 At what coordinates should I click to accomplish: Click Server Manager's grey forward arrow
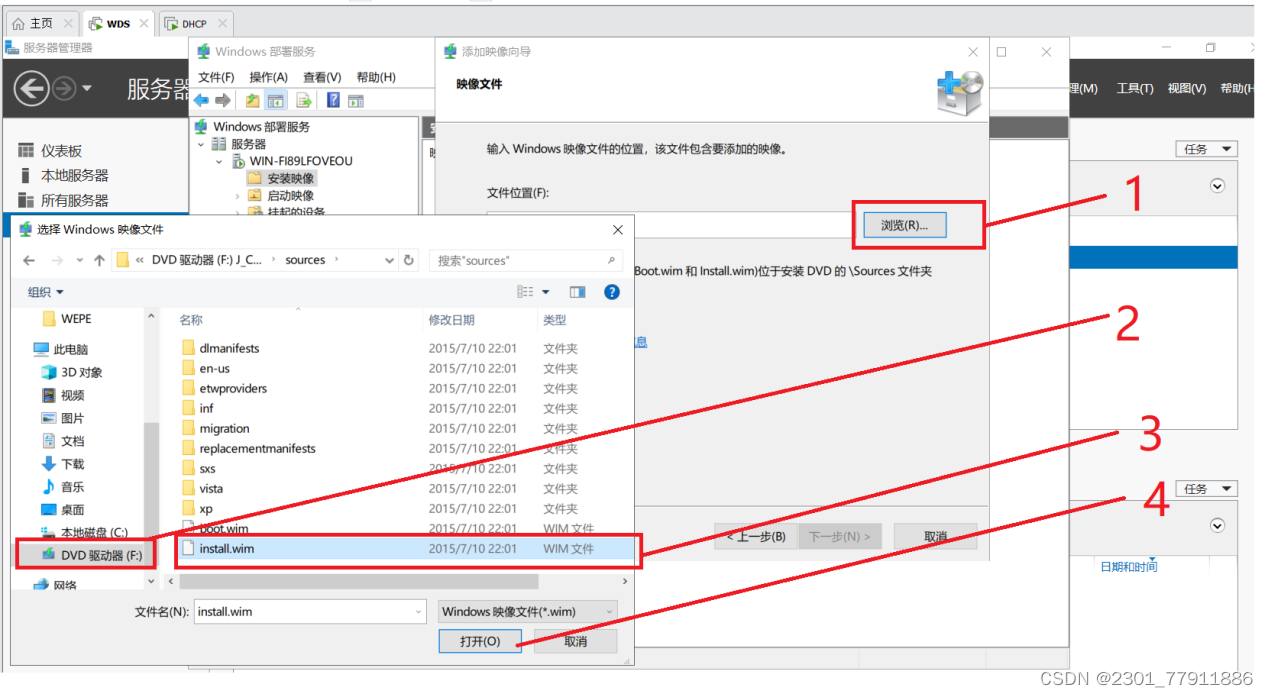64,89
